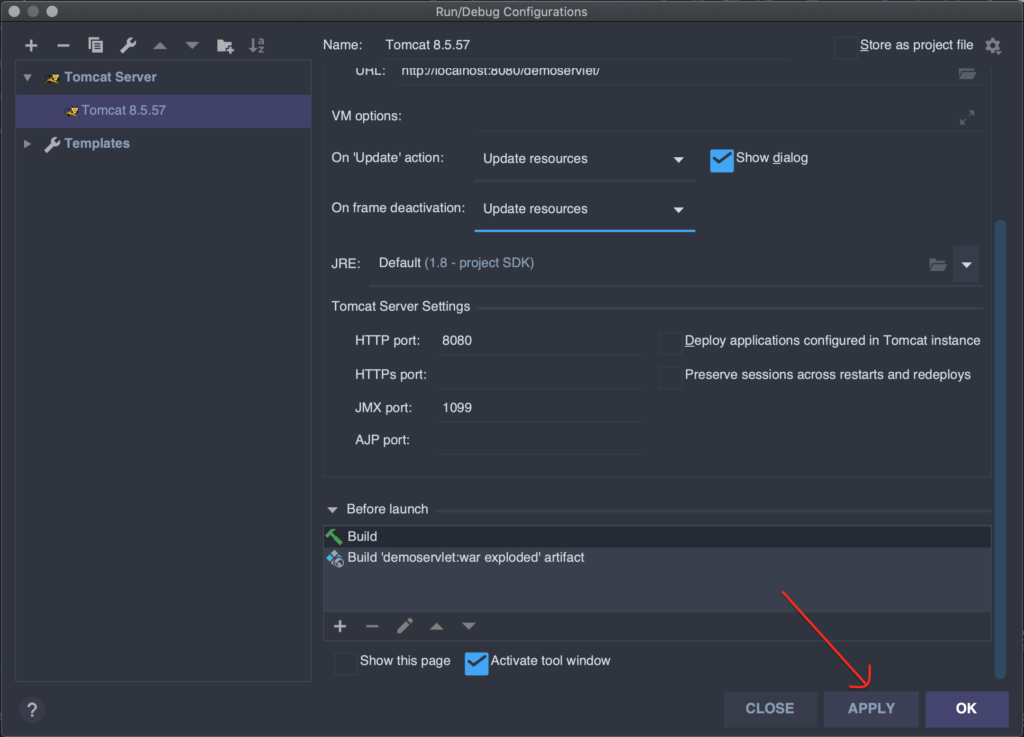Expand the VM options field
This screenshot has width=1024, height=737.
pyautogui.click(x=967, y=118)
